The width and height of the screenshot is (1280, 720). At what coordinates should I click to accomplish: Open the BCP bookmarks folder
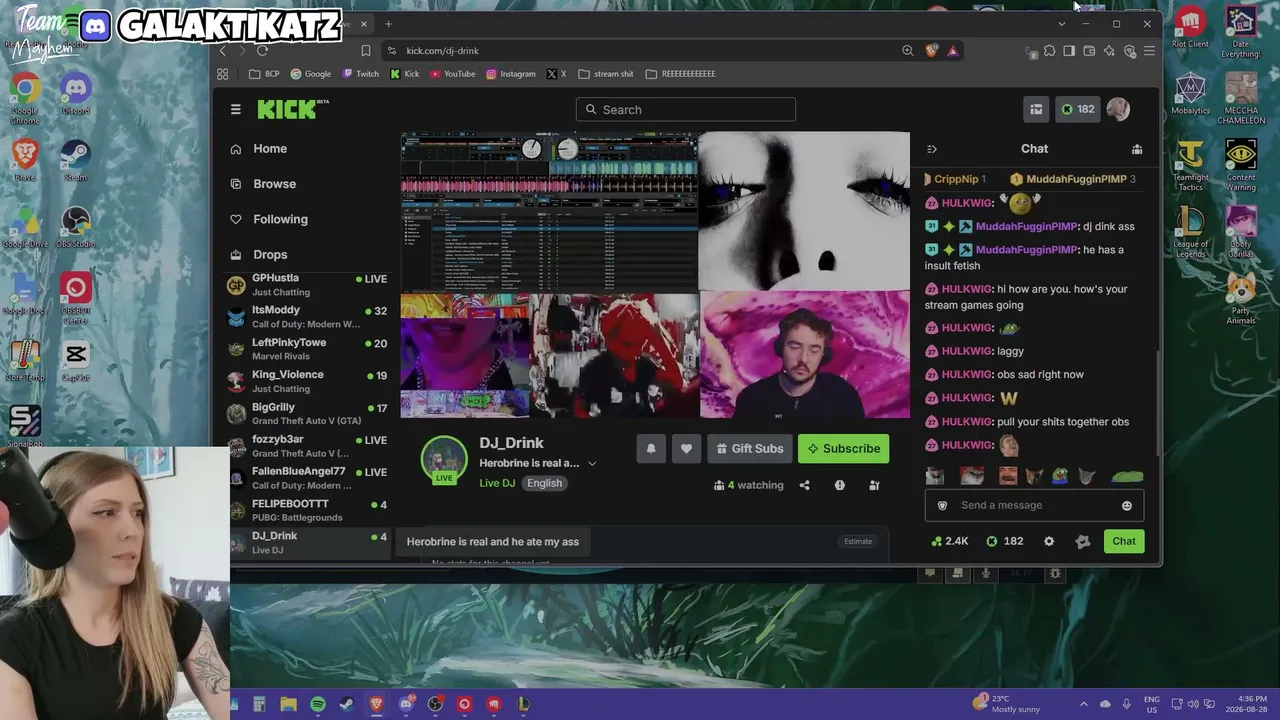point(264,74)
